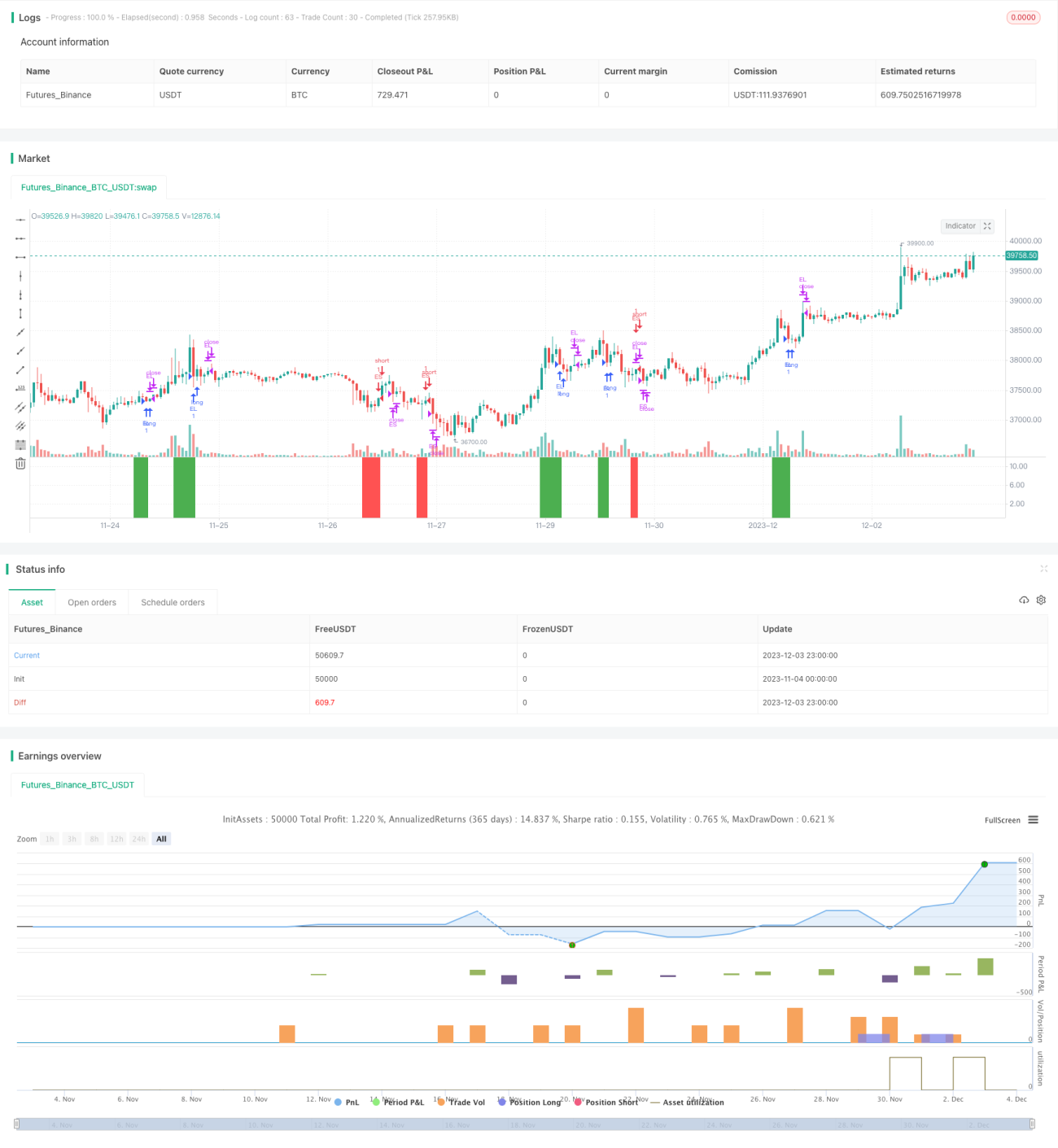
Task: Switch to the Schedule orders tab
Action: click(x=173, y=603)
